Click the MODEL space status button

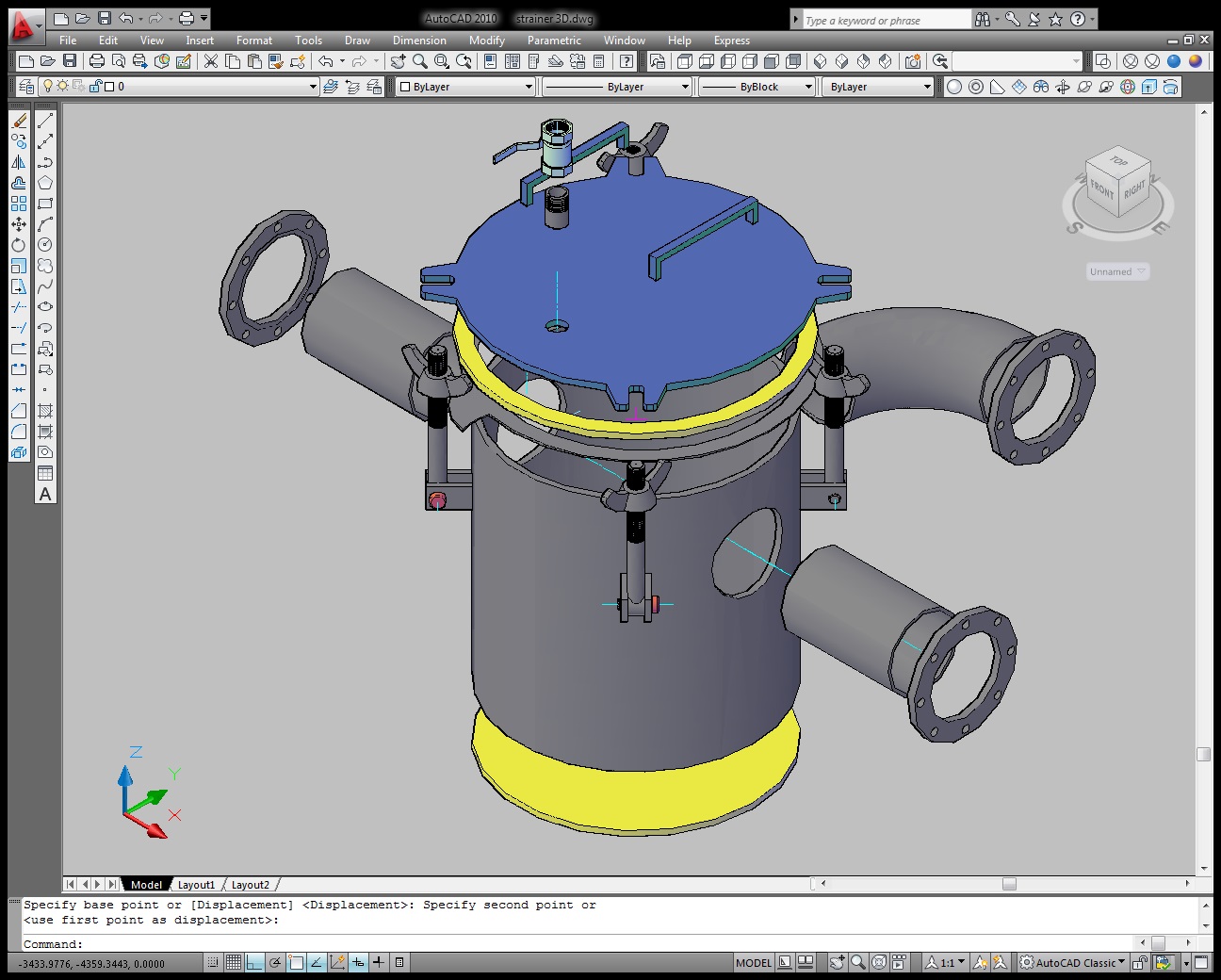click(x=753, y=962)
